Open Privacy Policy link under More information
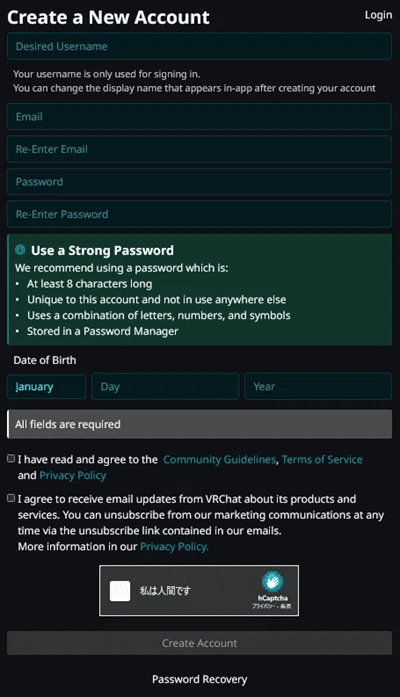The height and width of the screenshot is (697, 400). tap(174, 547)
